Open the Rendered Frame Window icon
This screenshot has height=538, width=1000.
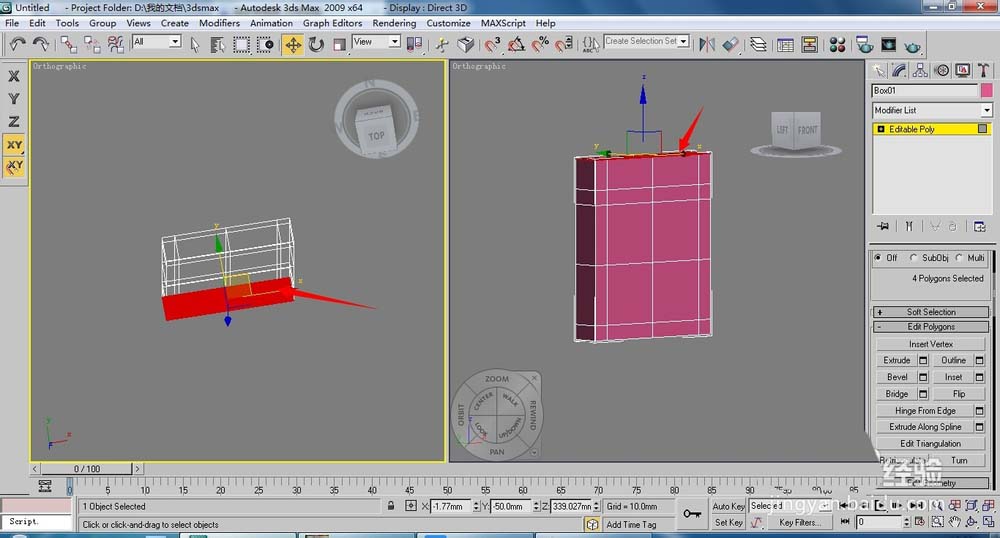coord(888,44)
